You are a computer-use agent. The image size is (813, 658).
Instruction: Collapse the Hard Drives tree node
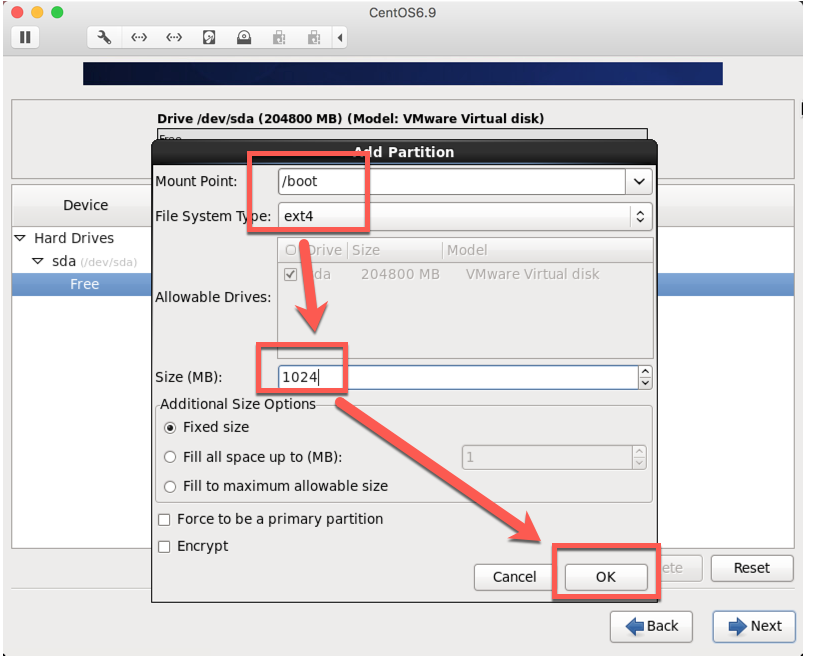click(20, 238)
